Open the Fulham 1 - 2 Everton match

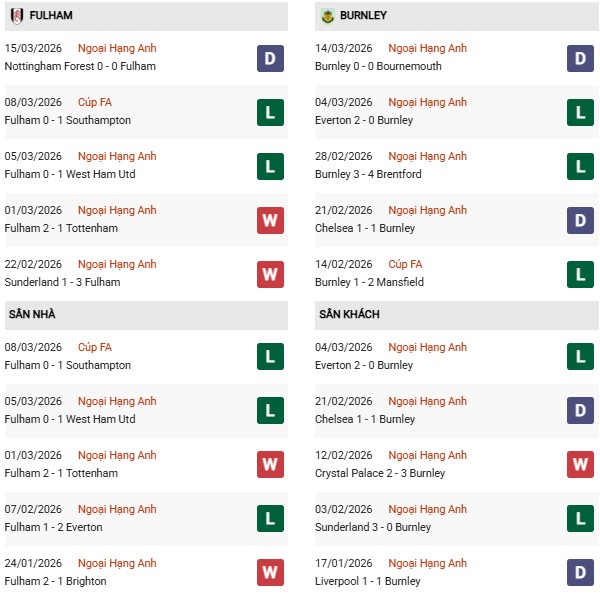[x=54, y=527]
